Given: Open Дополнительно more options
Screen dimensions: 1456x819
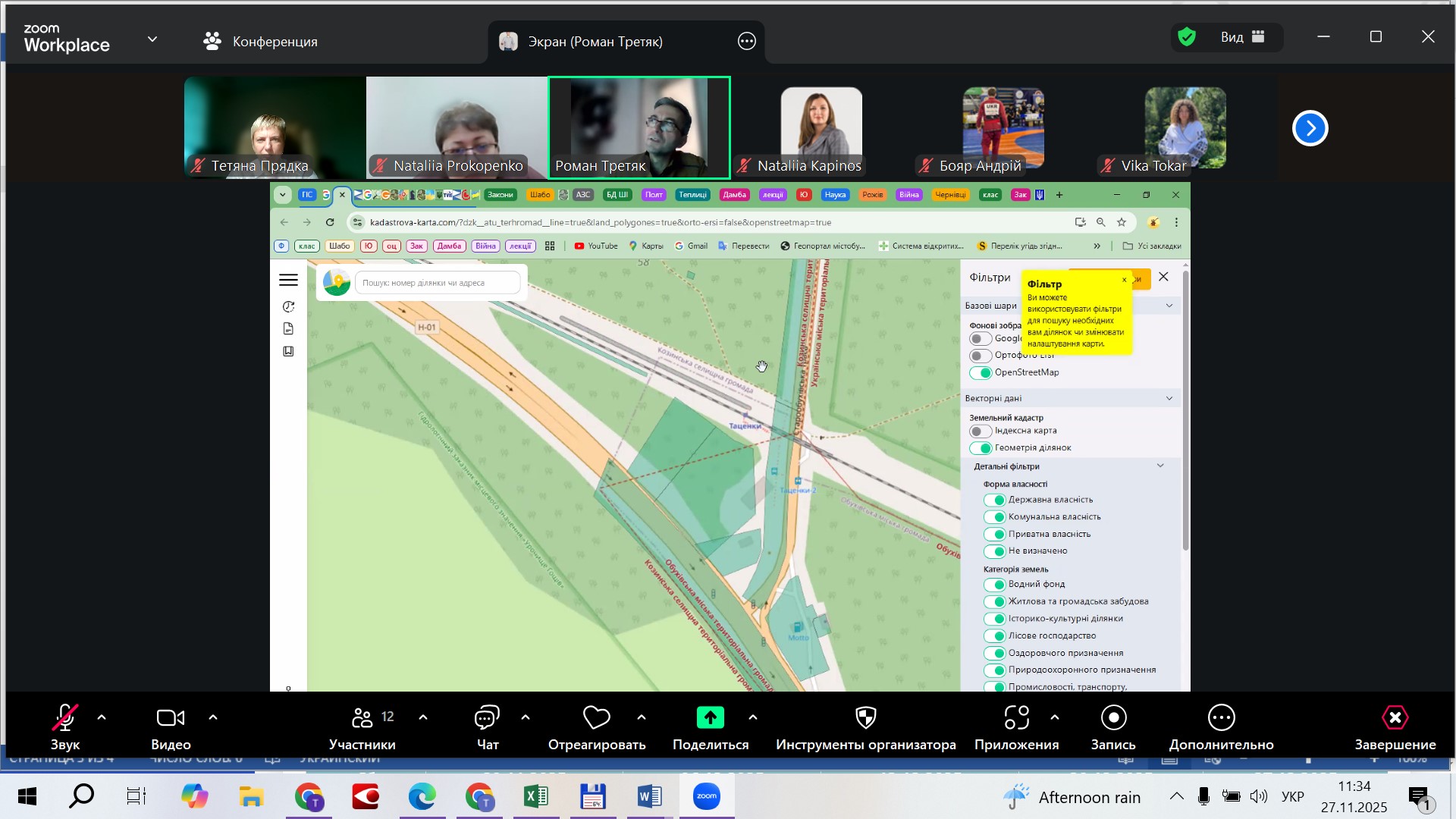Looking at the screenshot, I should click(1221, 718).
